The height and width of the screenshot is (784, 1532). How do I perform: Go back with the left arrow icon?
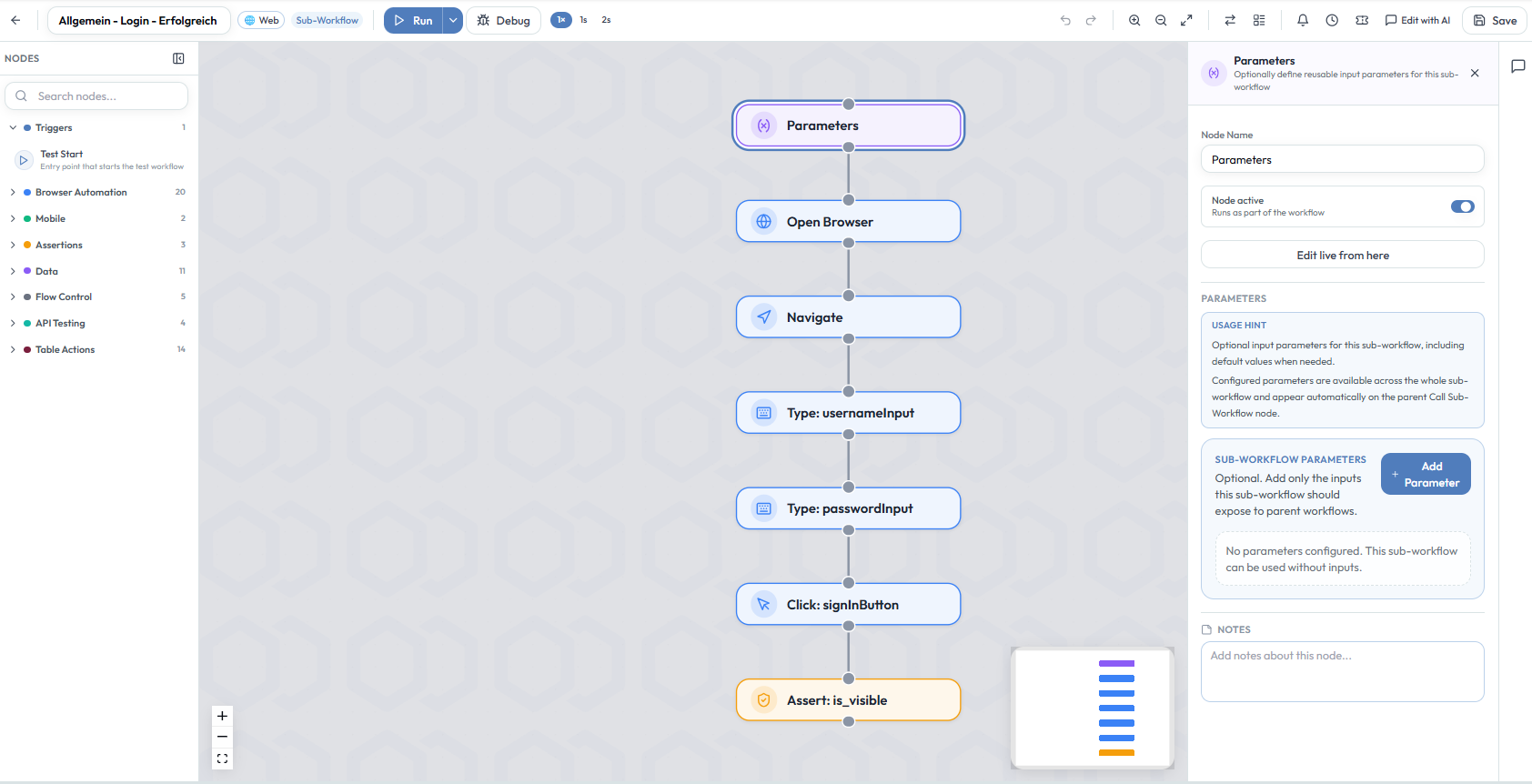15,20
